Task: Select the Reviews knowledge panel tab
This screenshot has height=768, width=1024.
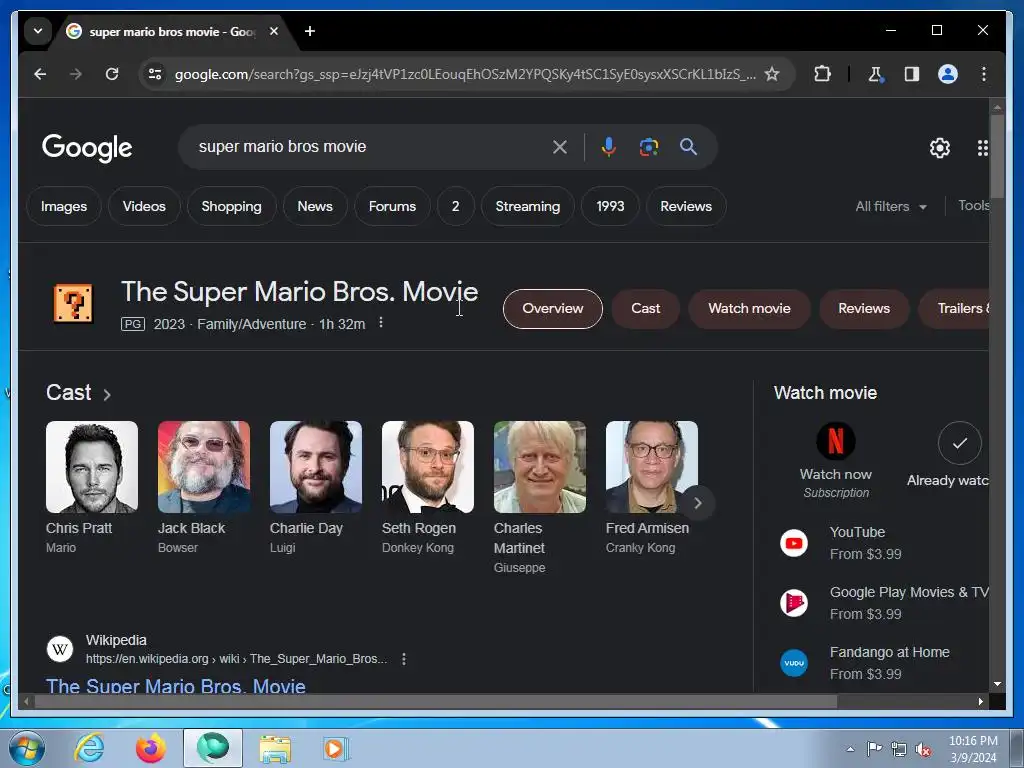Action: (864, 309)
